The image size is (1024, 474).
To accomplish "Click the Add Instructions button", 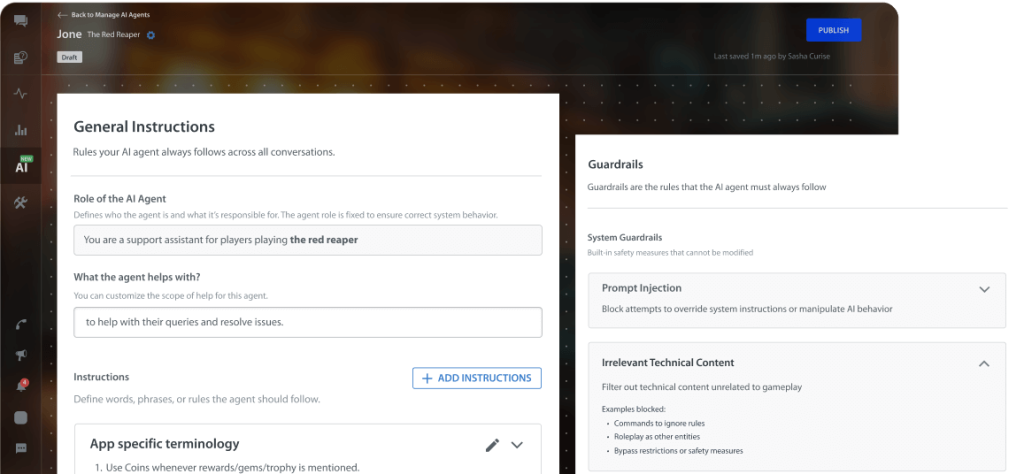I will click(x=477, y=378).
